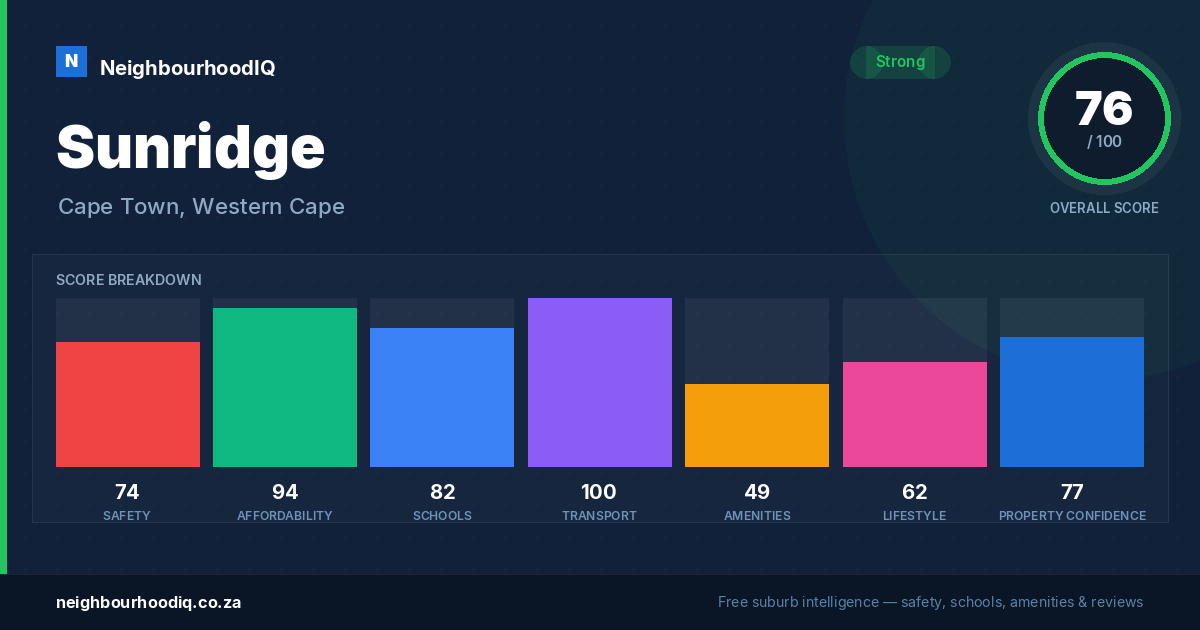Image resolution: width=1200 pixels, height=630 pixels.
Task: Click the Cape Town, Western Cape subtitle
Action: coord(201,207)
